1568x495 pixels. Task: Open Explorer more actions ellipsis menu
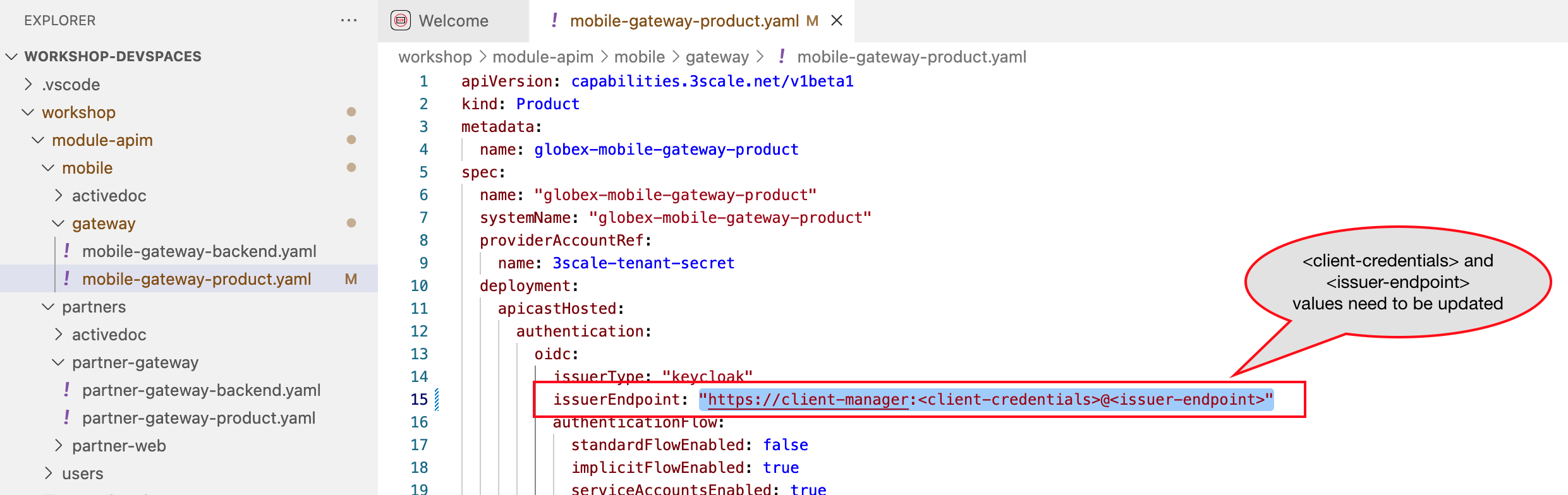pos(349,20)
